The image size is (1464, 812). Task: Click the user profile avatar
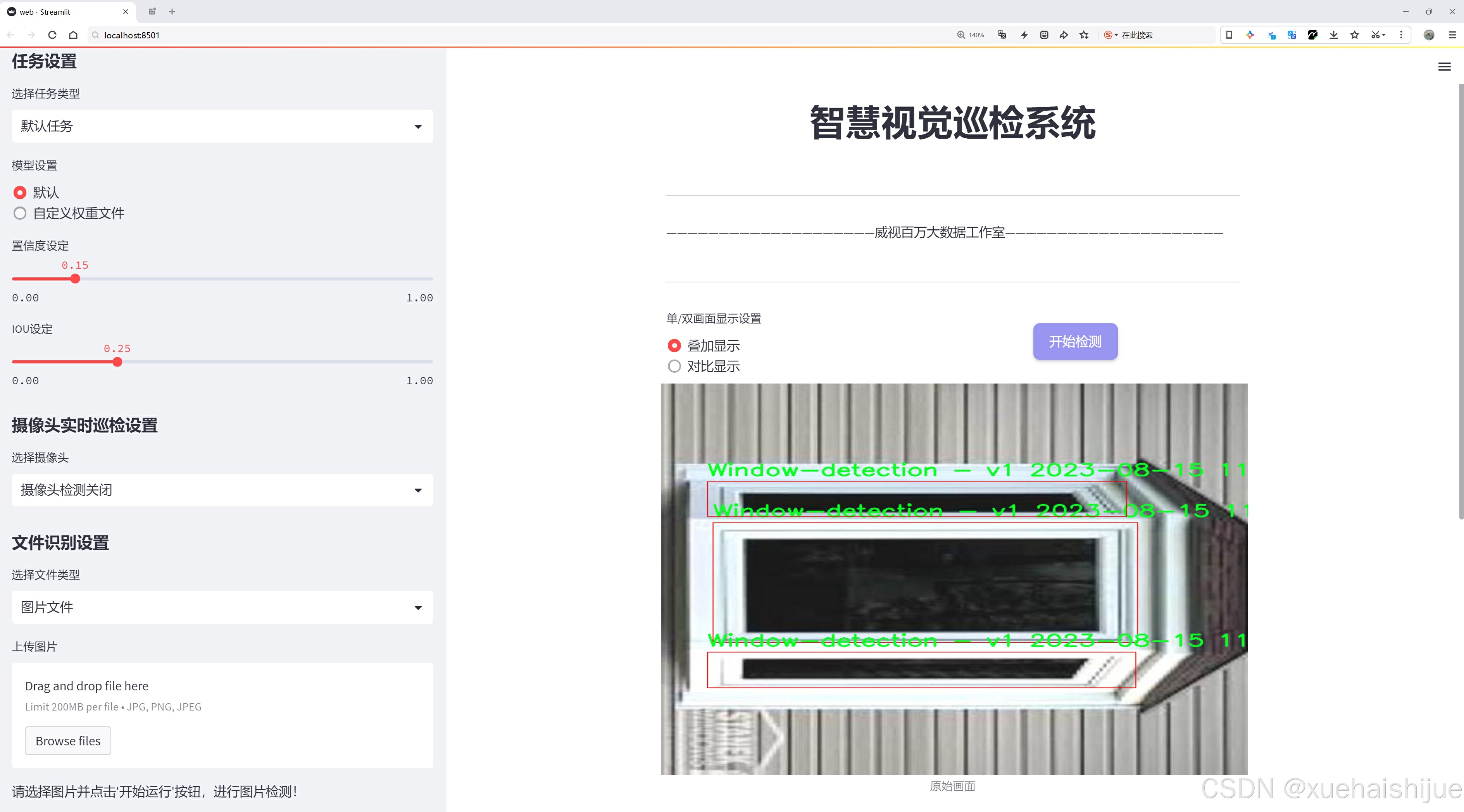(1429, 34)
